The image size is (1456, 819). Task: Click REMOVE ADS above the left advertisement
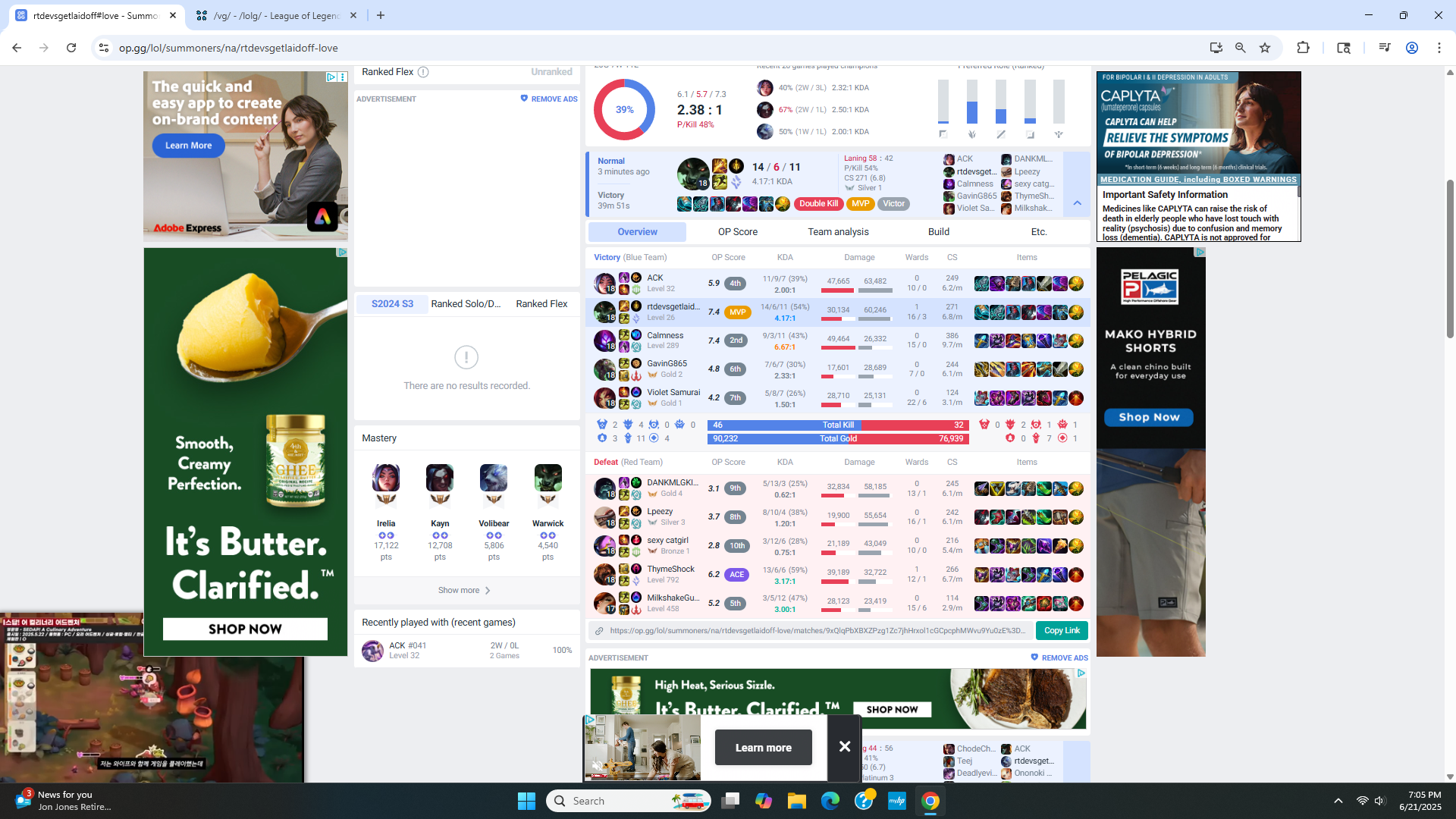point(549,99)
